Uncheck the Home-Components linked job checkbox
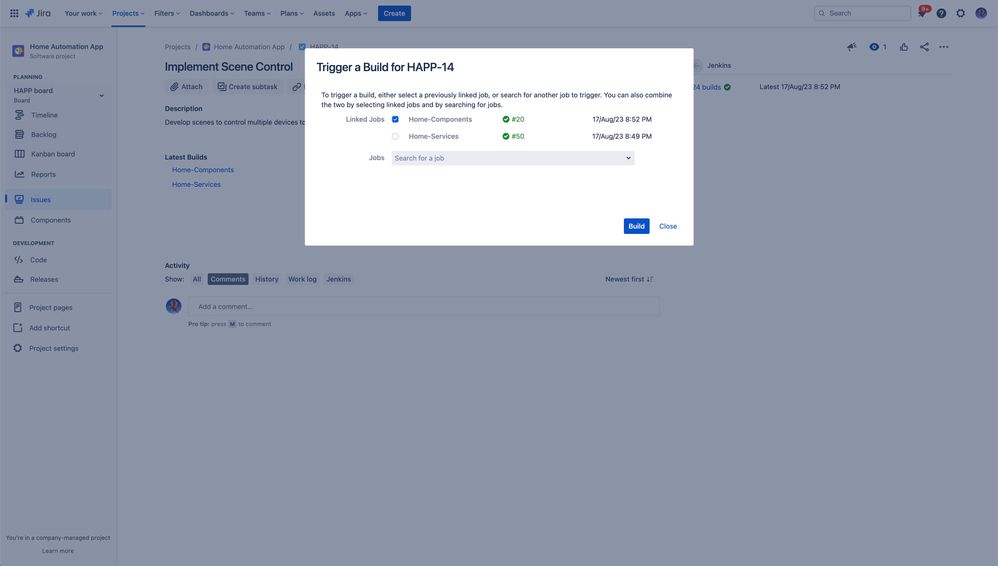Image resolution: width=998 pixels, height=566 pixels. (x=395, y=119)
